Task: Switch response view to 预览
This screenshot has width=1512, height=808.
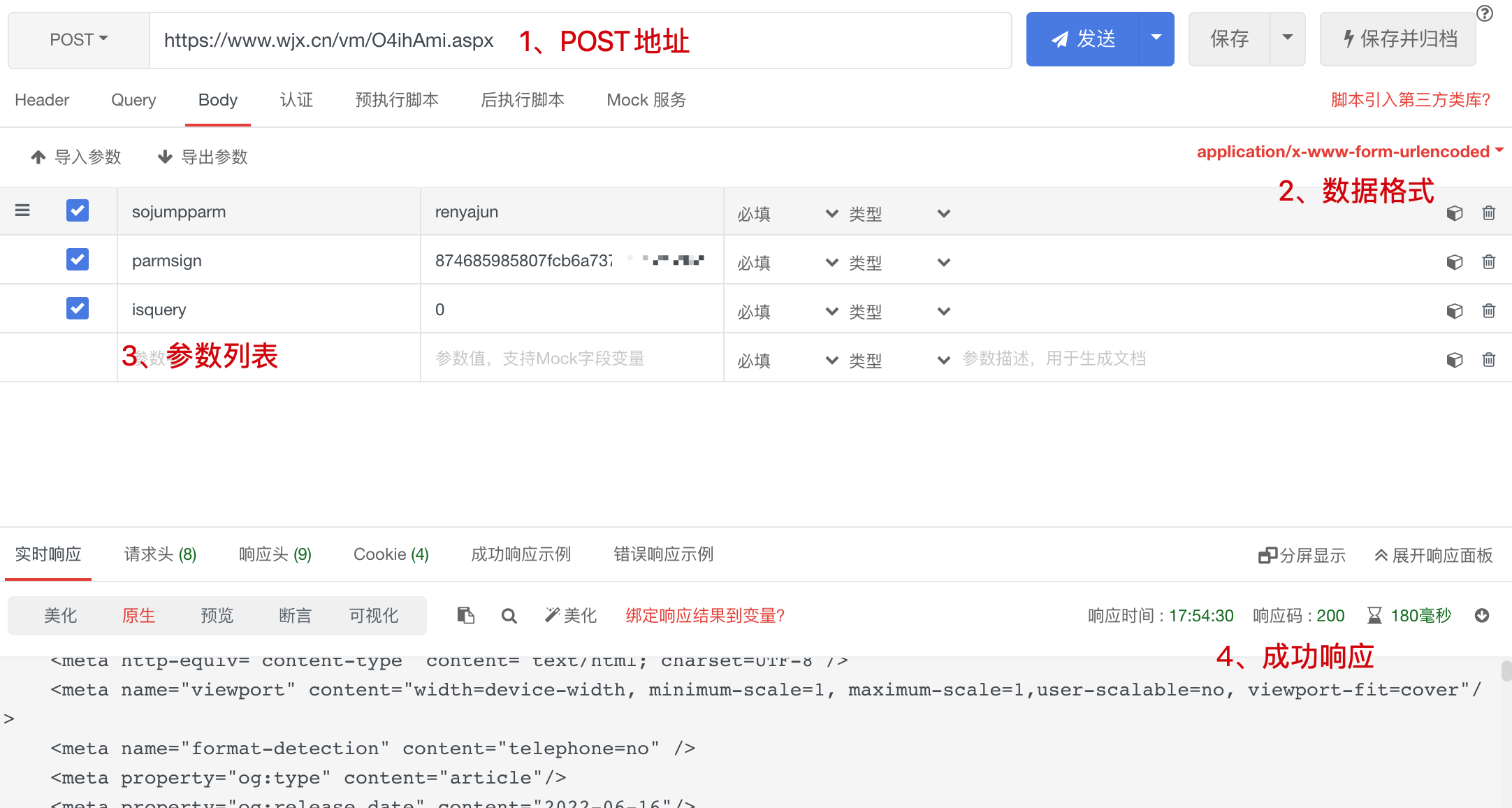Action: point(217,615)
